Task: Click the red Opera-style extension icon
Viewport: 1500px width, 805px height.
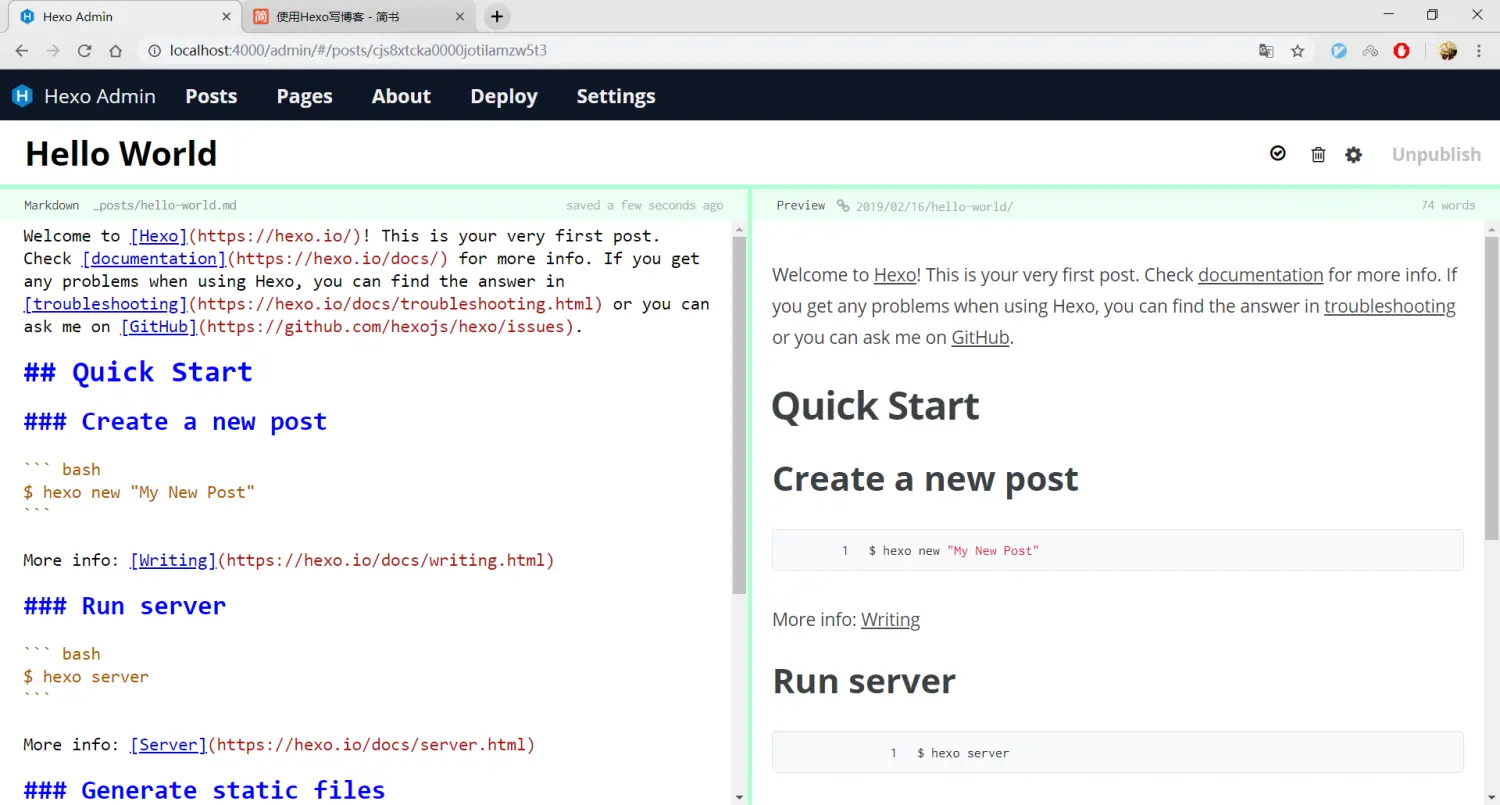Action: point(1402,51)
